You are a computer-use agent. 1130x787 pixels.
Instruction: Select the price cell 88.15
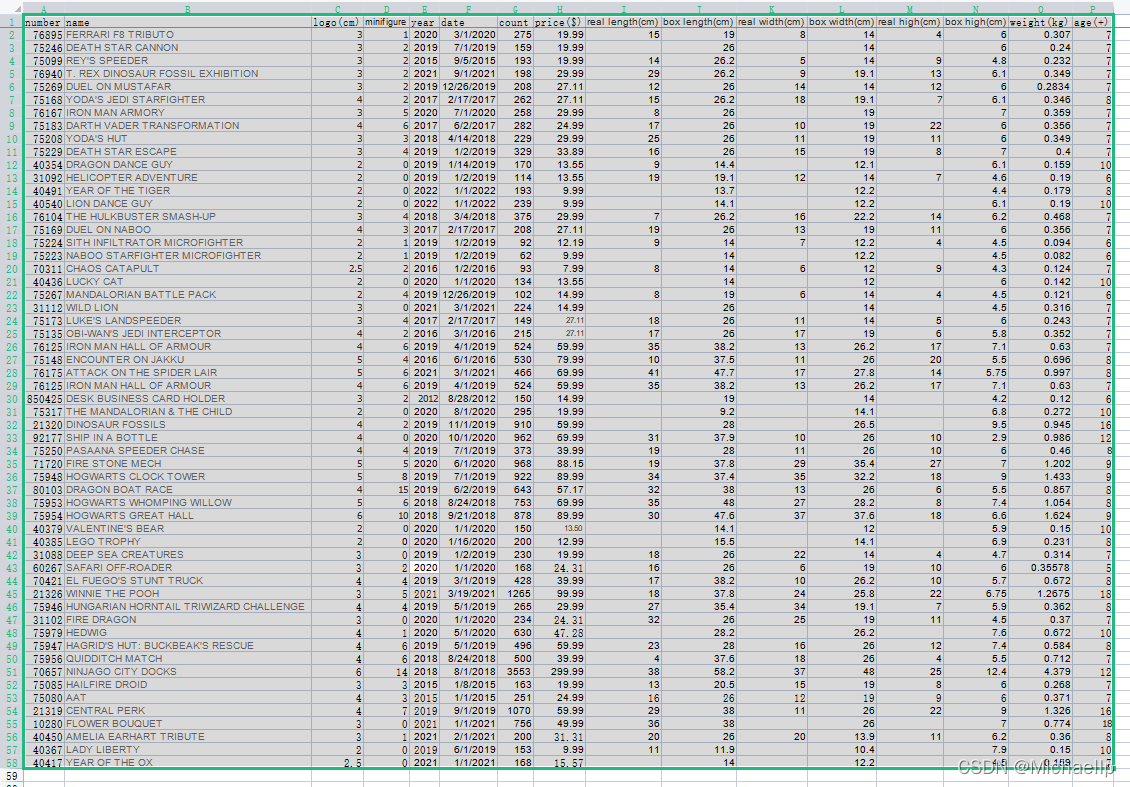559,463
